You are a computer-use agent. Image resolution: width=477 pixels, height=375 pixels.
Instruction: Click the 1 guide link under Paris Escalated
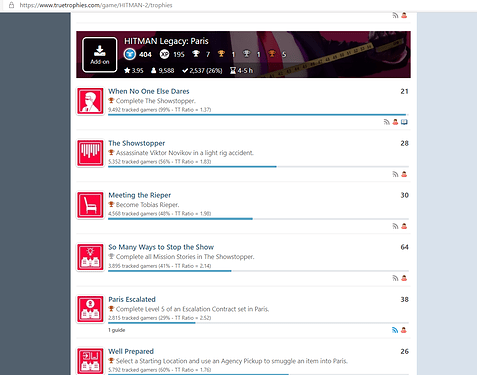[117, 330]
